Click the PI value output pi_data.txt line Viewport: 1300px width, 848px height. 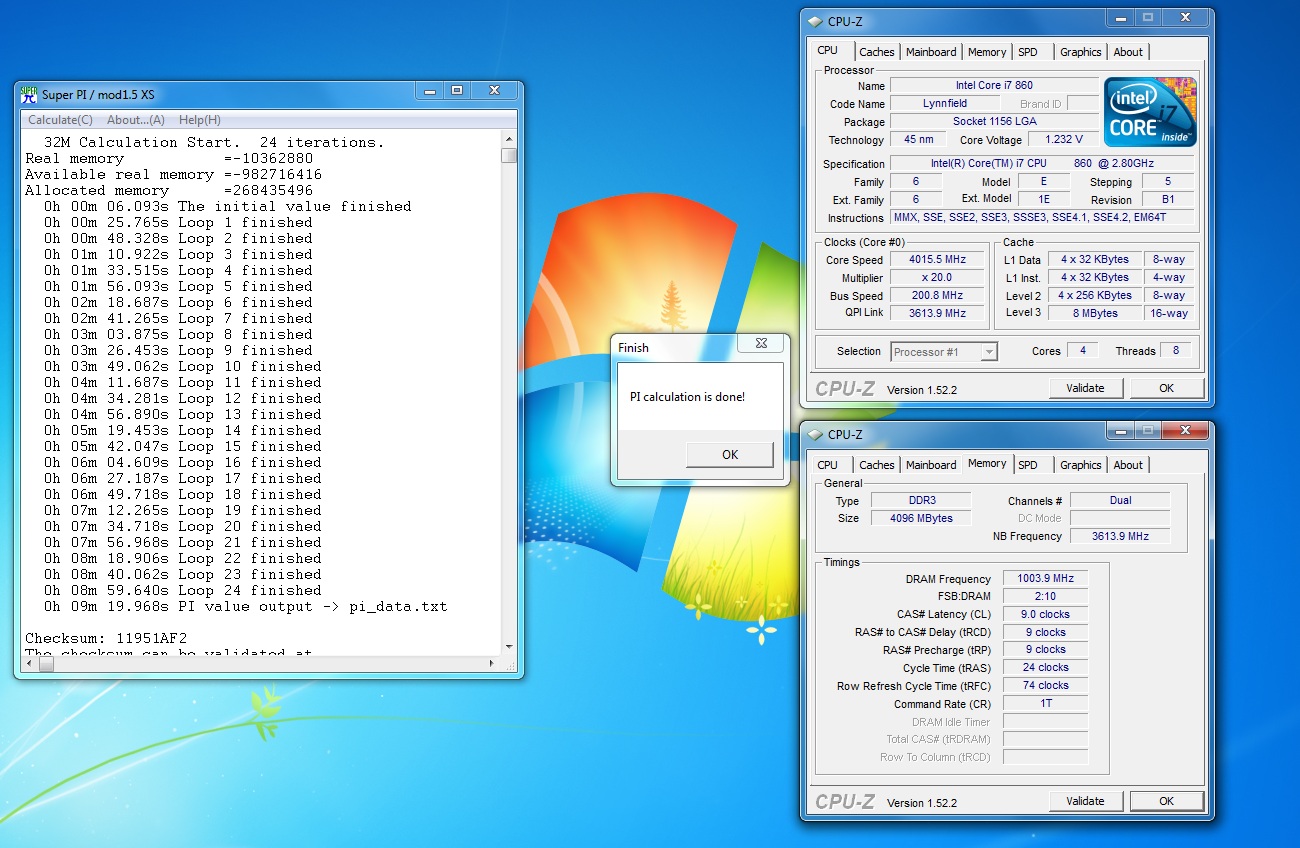click(x=246, y=606)
